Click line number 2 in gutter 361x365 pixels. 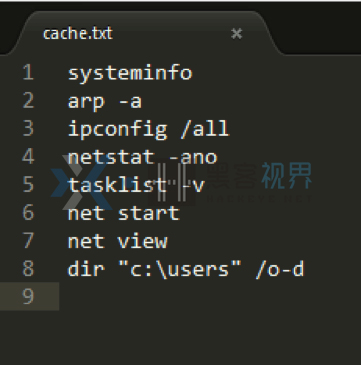[28, 100]
